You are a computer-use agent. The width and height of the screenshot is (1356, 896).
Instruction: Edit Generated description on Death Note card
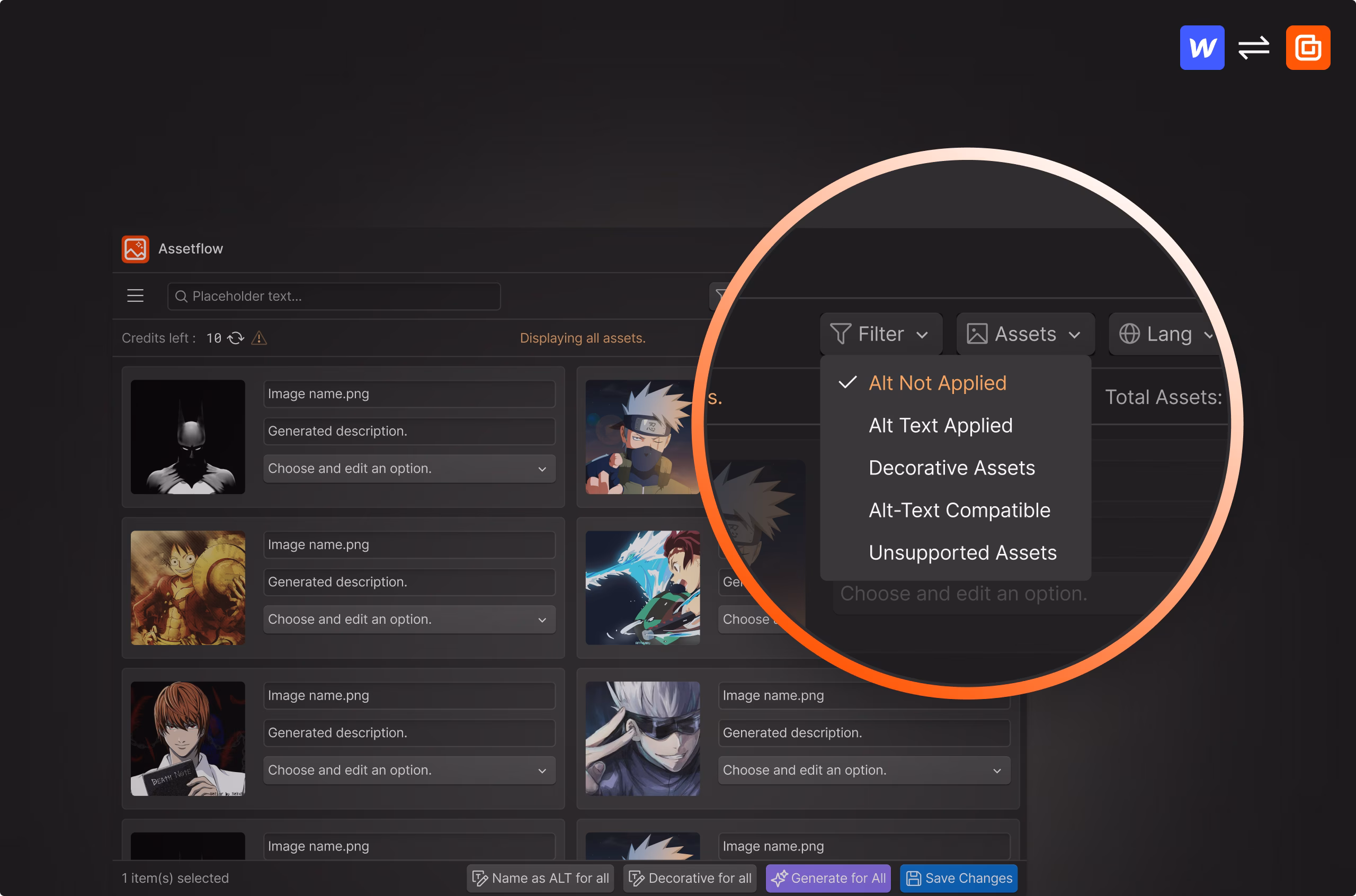409,732
